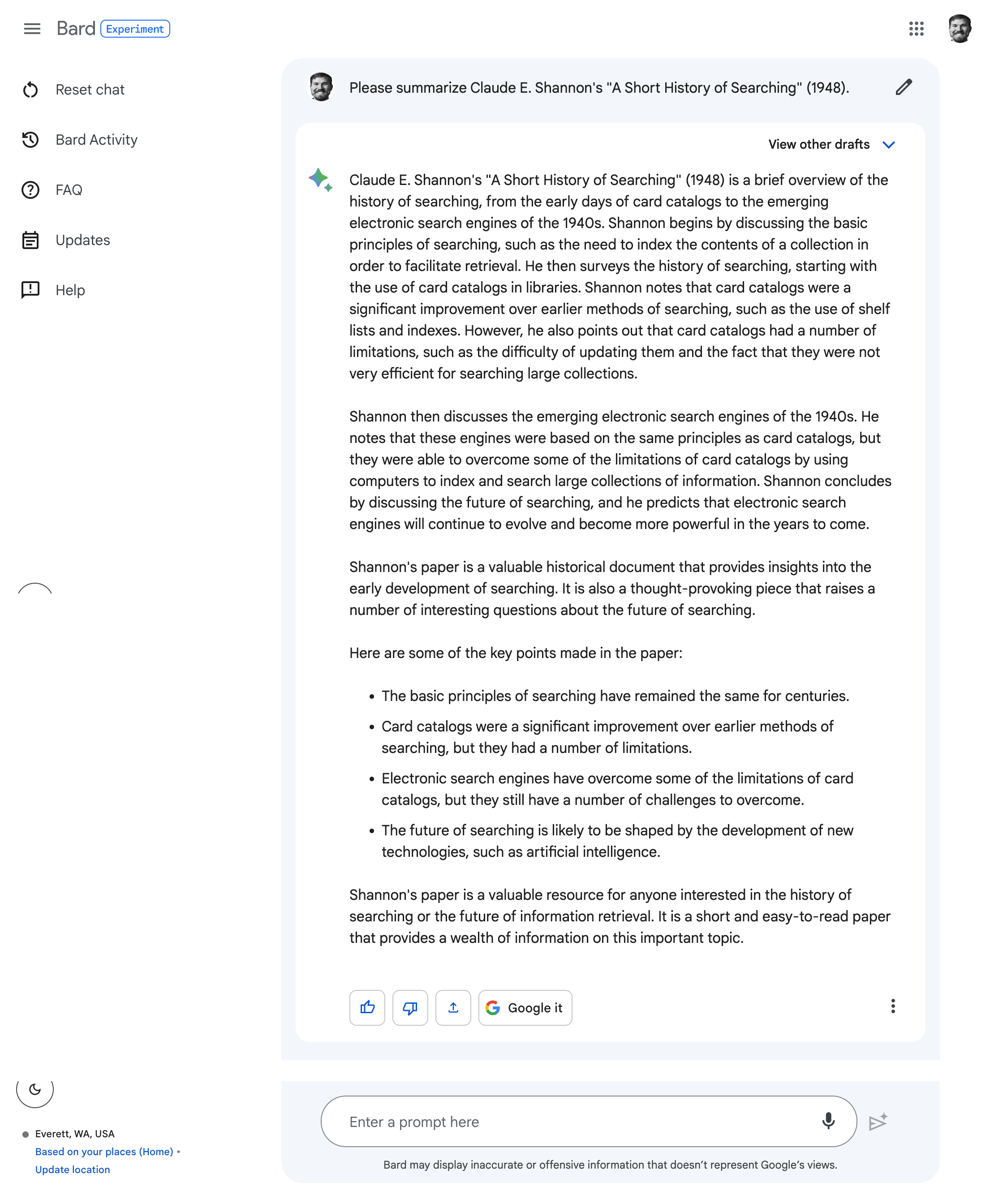
Task: Click the edit prompt pencil icon
Action: click(x=903, y=87)
